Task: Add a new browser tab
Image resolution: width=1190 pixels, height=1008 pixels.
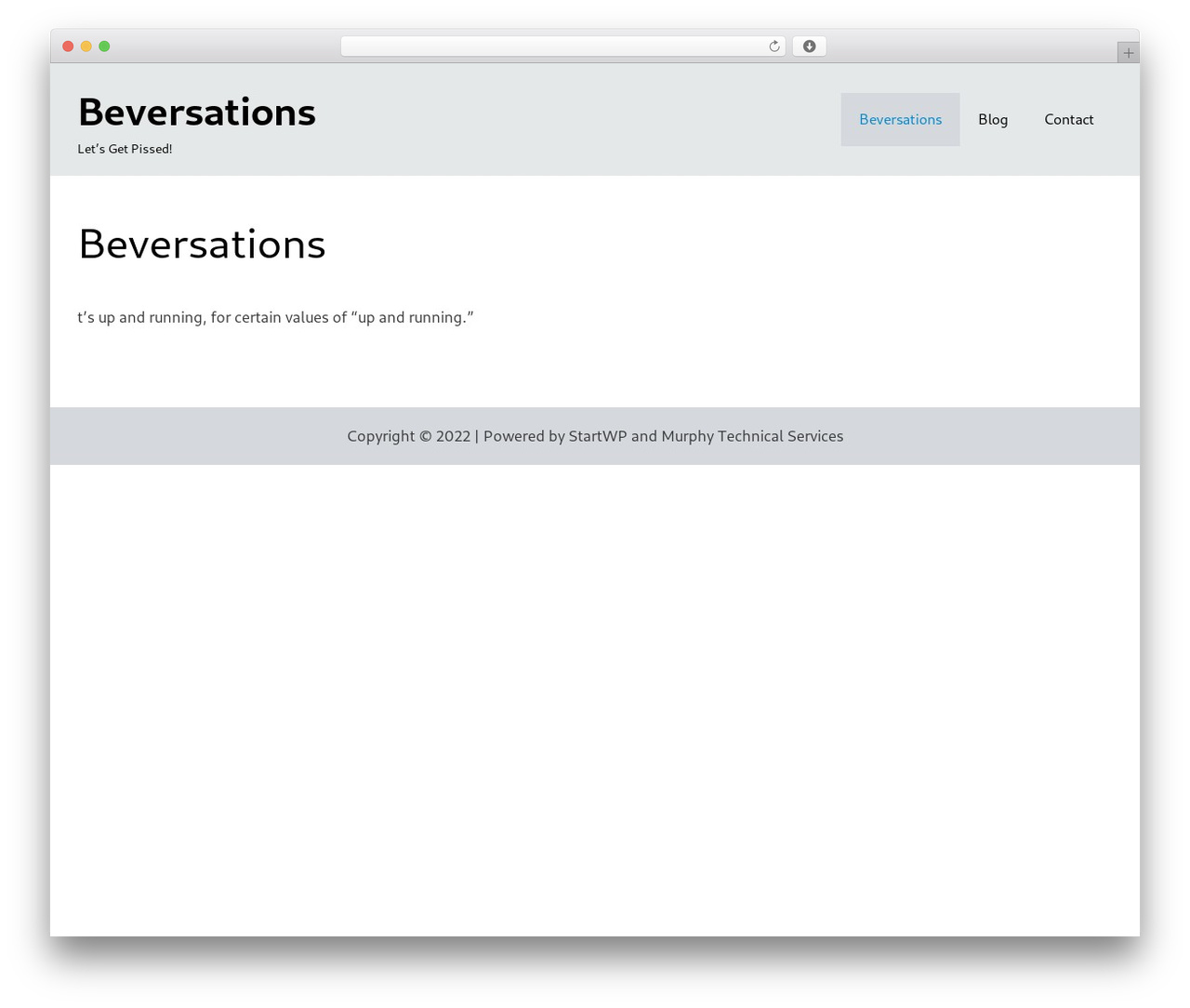Action: tap(1128, 53)
